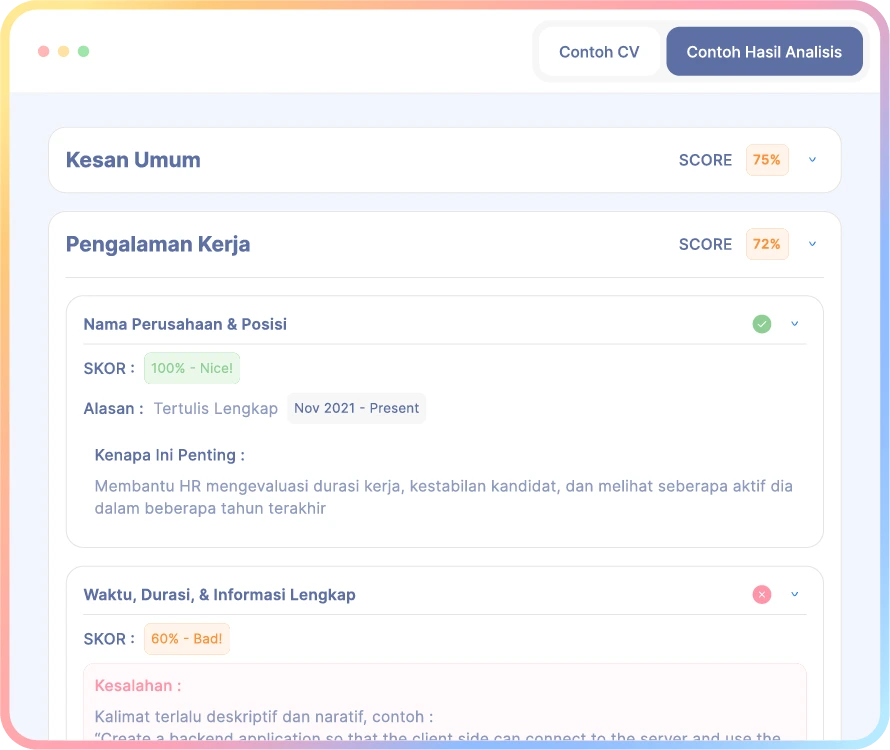Click the green window dot
The height and width of the screenshot is (750, 890).
point(83,51)
